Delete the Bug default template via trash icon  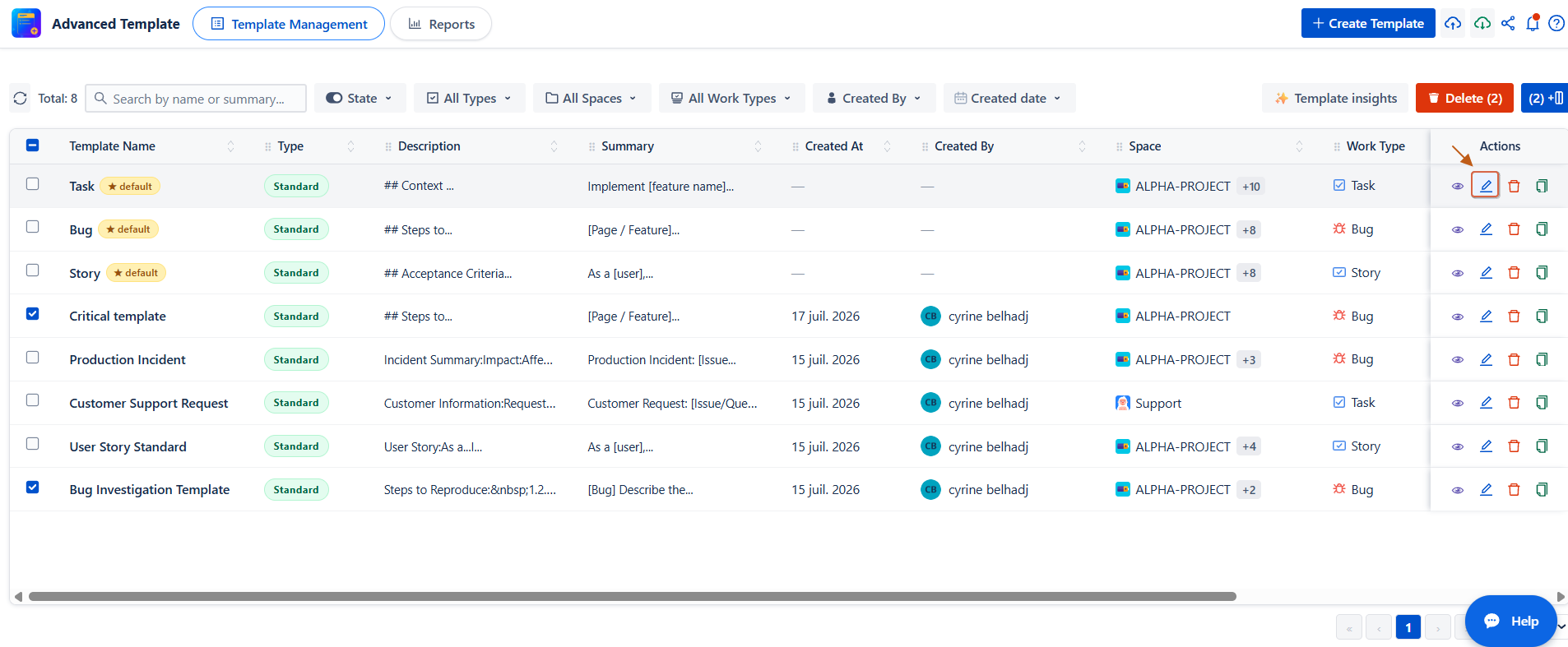pyautogui.click(x=1514, y=229)
